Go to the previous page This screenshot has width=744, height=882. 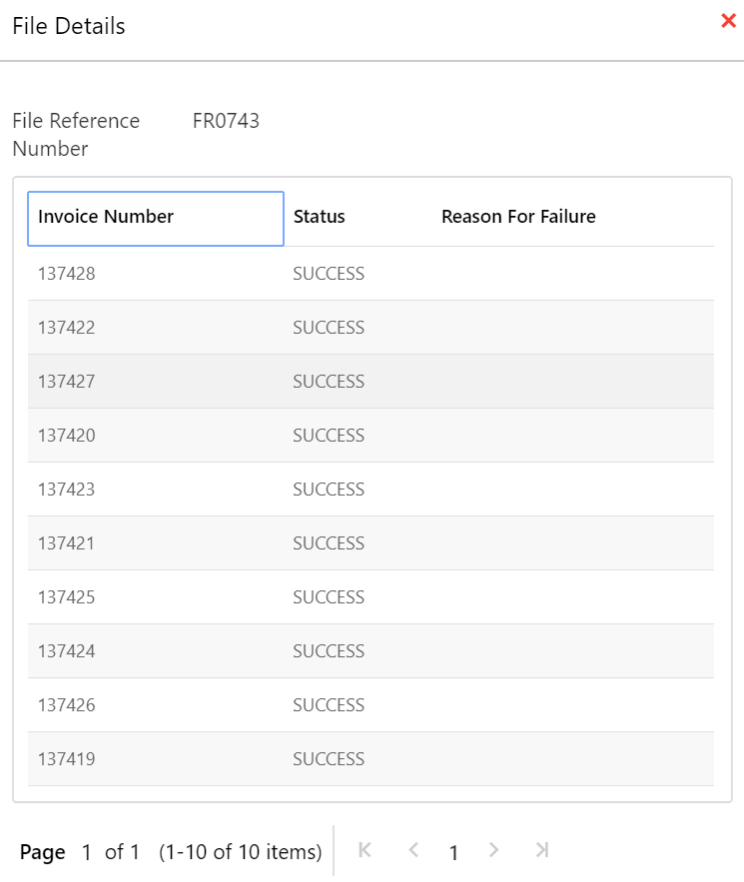[x=413, y=850]
